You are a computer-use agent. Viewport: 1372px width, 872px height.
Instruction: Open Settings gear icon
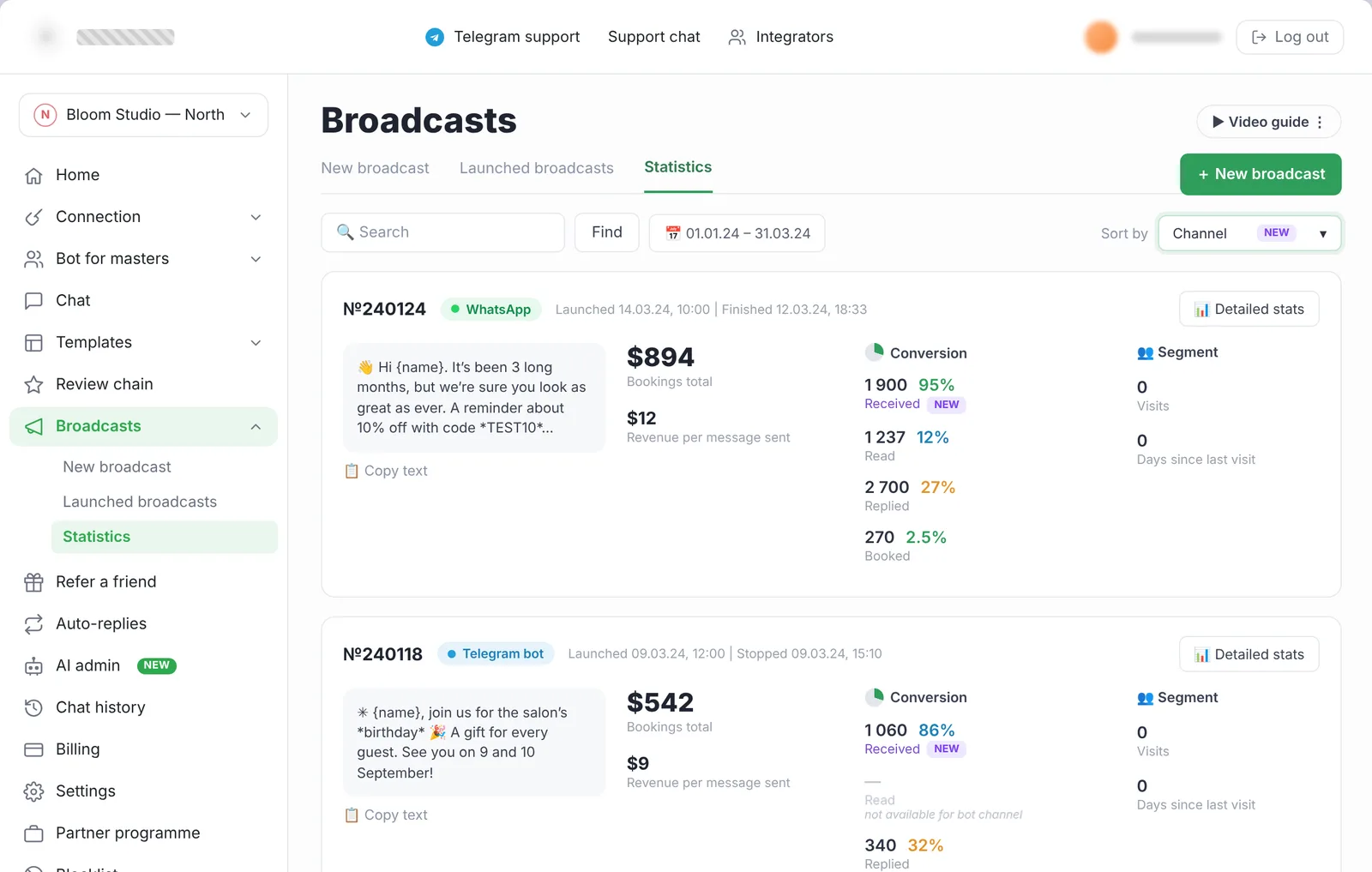[x=33, y=791]
